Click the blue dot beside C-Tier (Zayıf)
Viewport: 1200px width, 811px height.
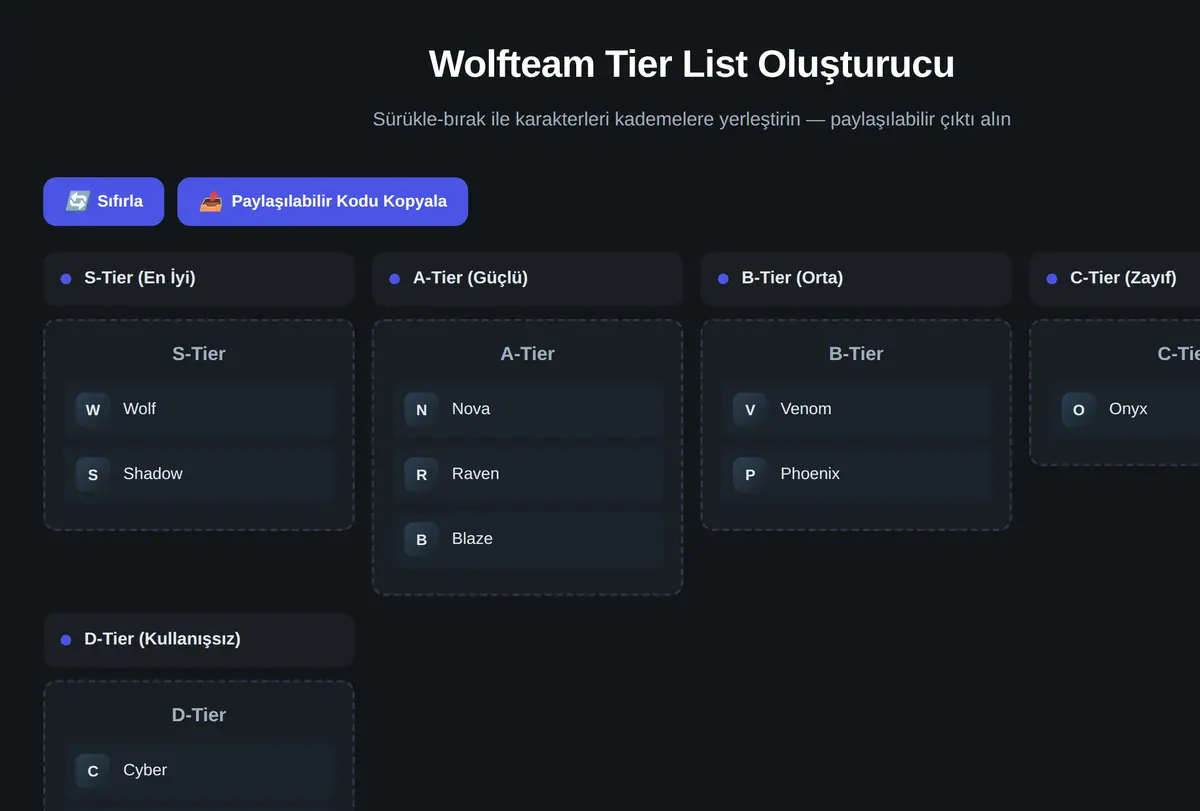tap(1051, 279)
